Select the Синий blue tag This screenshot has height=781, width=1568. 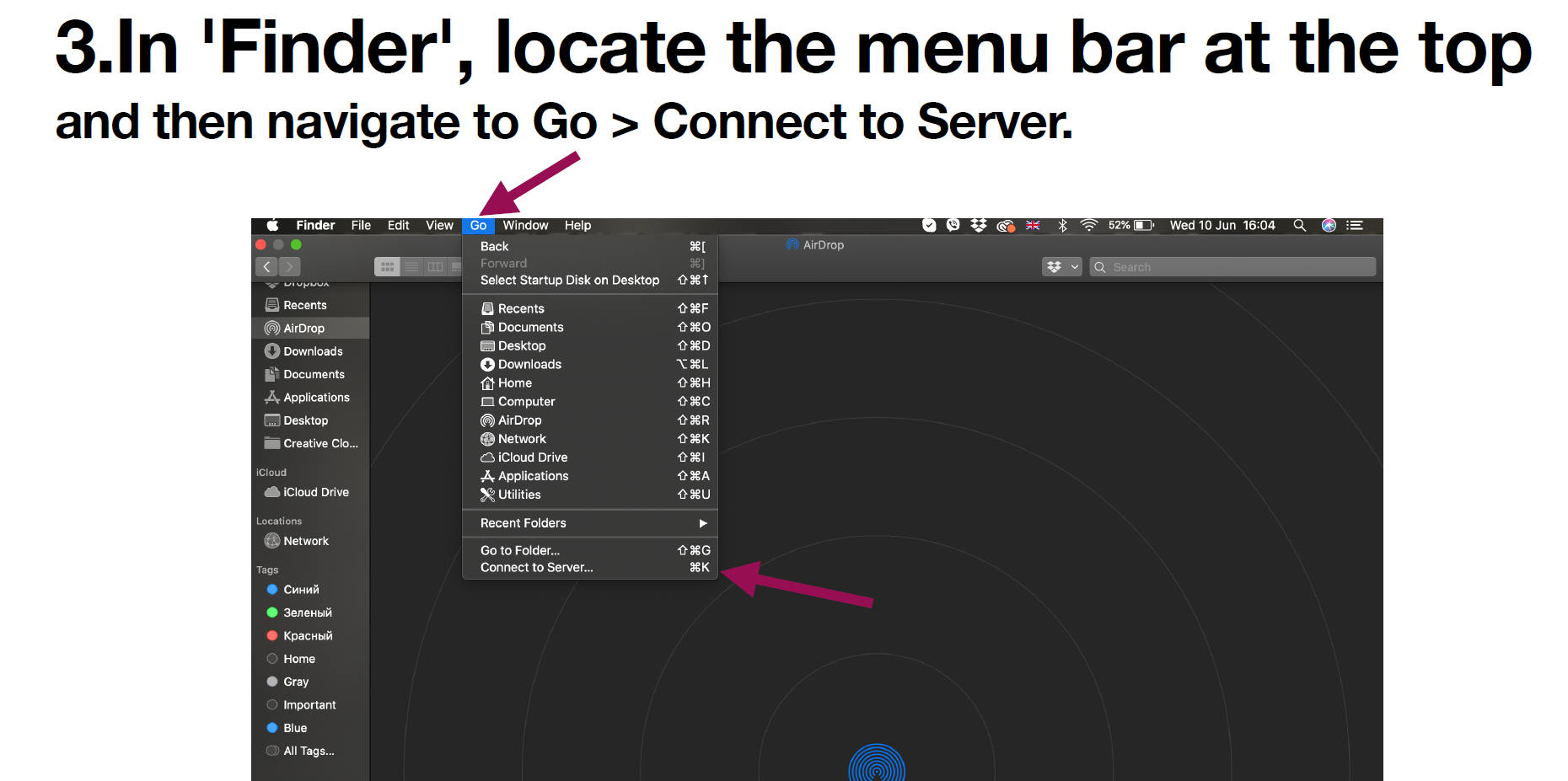[310, 590]
